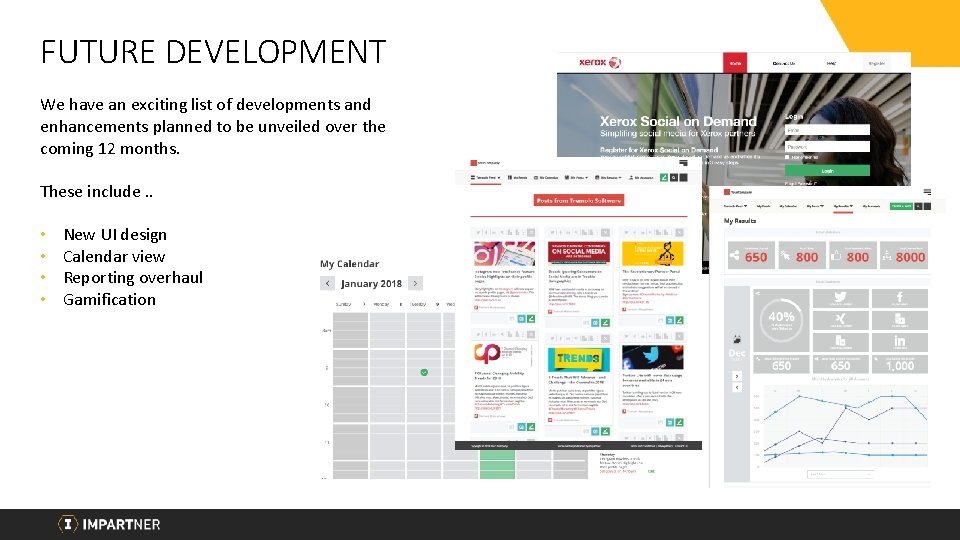This screenshot has width=960, height=540.
Task: Open the Twitter bird post thumbnail
Action: pos(653,358)
